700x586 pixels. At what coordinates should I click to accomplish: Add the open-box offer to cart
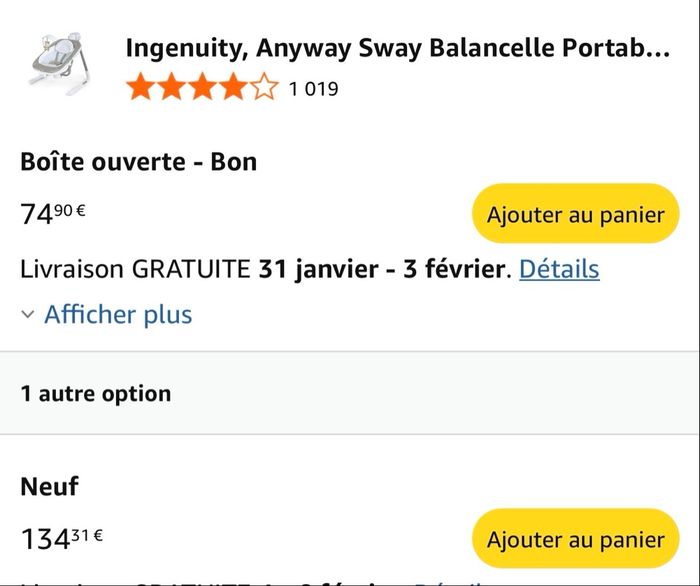point(575,214)
